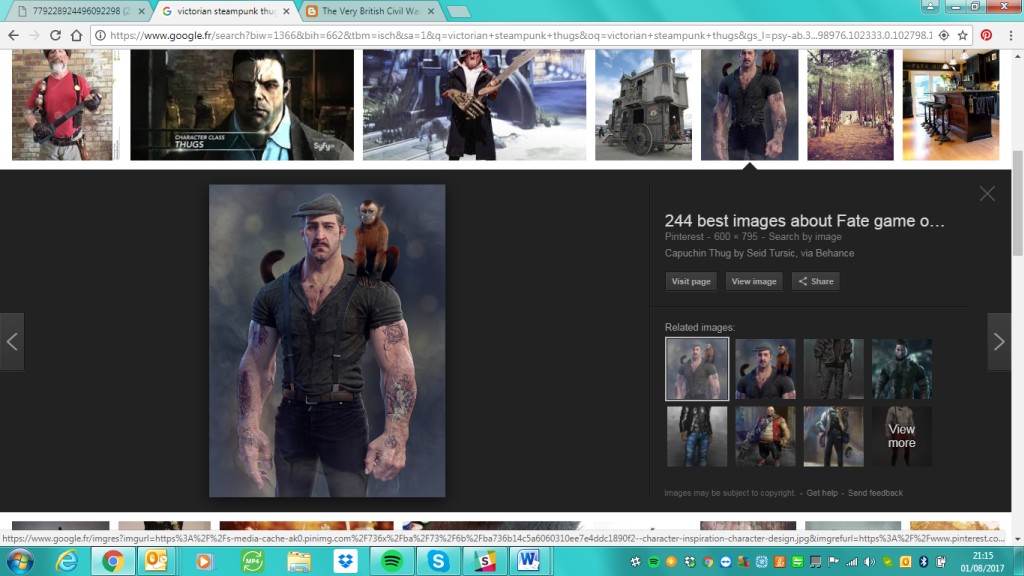Open the chainsaw character thumbnail
The width and height of the screenshot is (1024, 576).
pos(474,104)
